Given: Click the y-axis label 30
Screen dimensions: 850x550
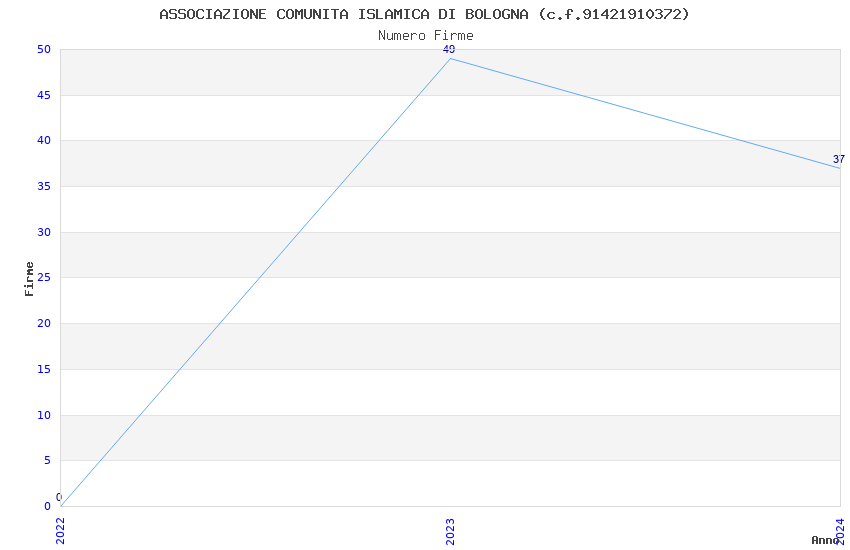Looking at the screenshot, I should (44, 232).
